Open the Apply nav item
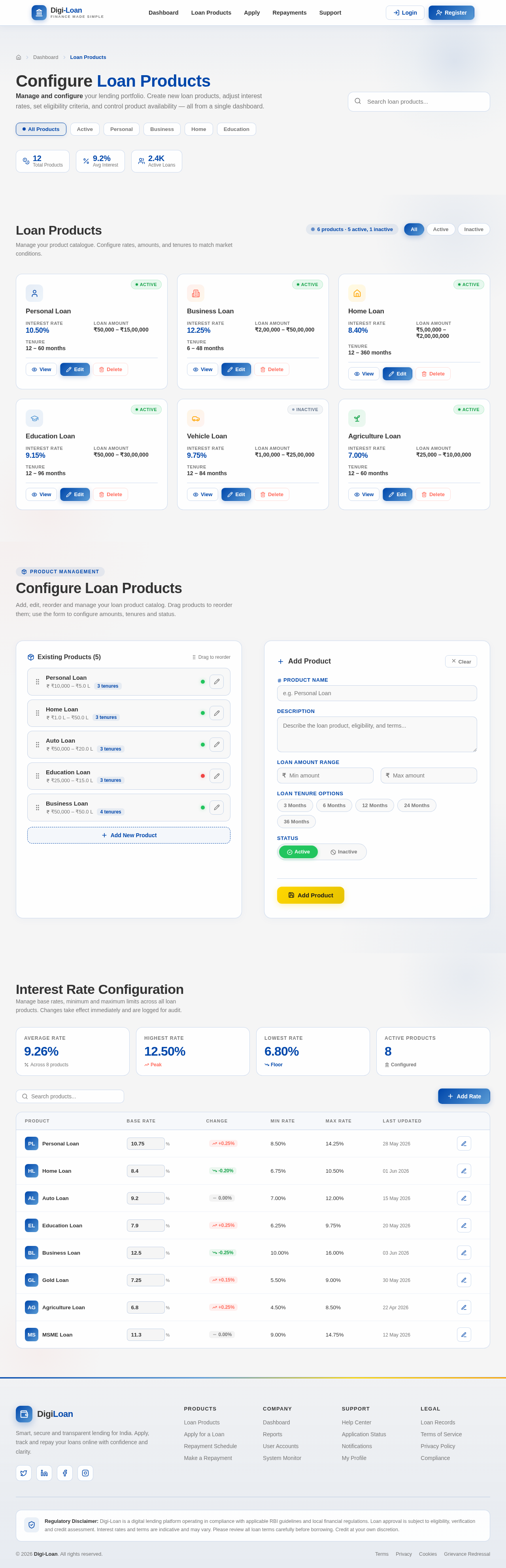The image size is (506, 1568). point(252,13)
